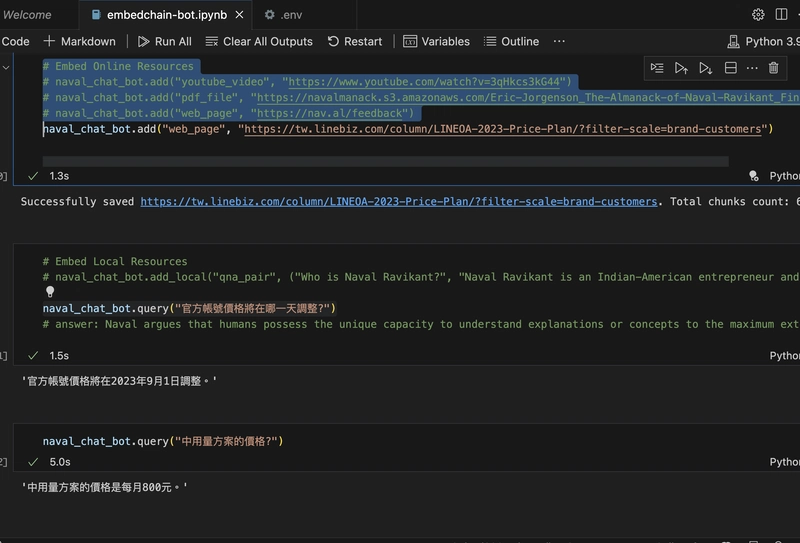The image size is (800, 543).
Task: Split the cell using the cell toolbar
Action: 731,68
